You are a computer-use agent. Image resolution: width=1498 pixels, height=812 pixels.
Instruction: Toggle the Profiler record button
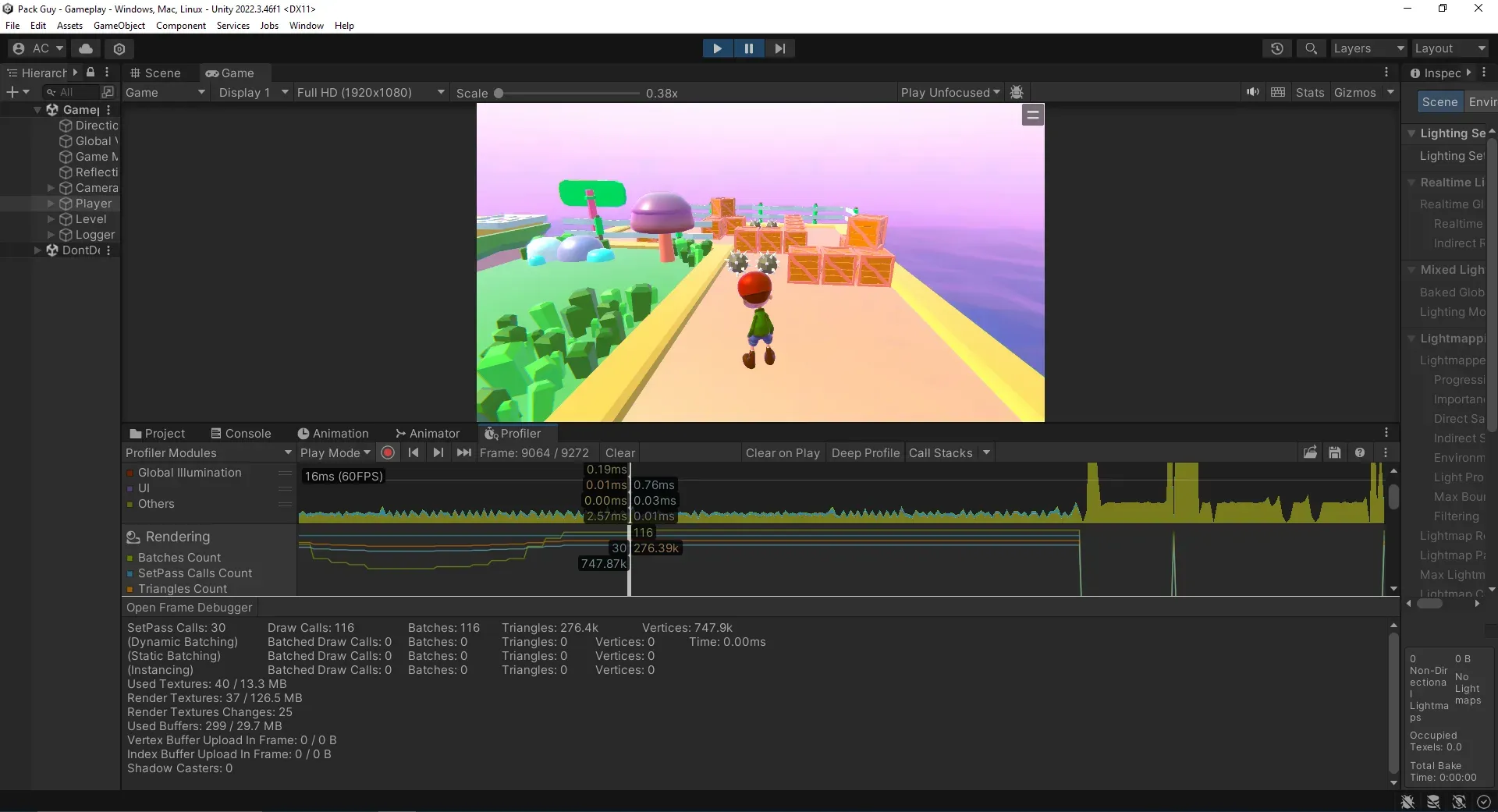click(388, 452)
